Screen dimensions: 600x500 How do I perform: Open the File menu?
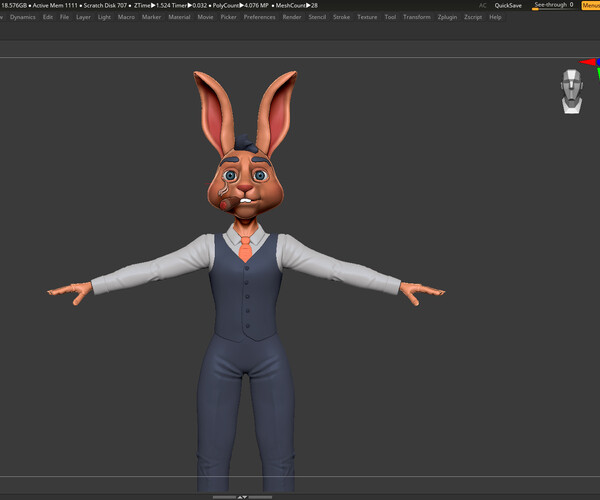point(64,17)
